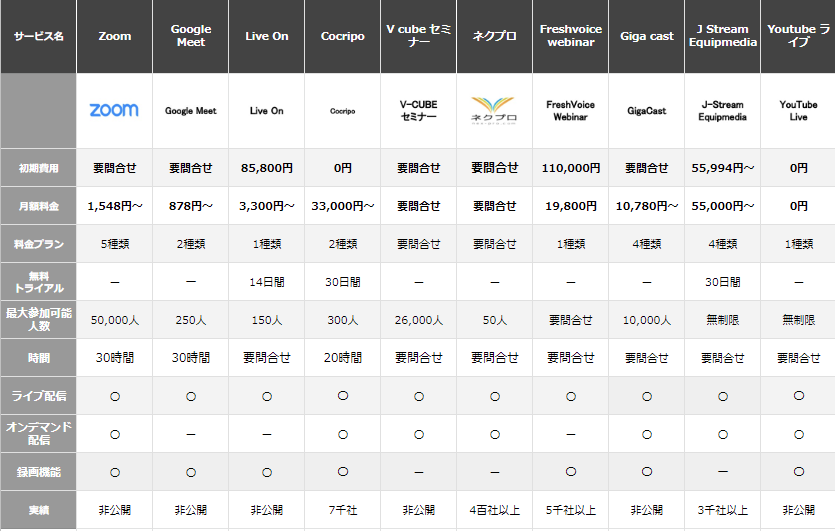835x531 pixels.
Task: Click the J-Stream Equipmedia logo
Action: 723,110
